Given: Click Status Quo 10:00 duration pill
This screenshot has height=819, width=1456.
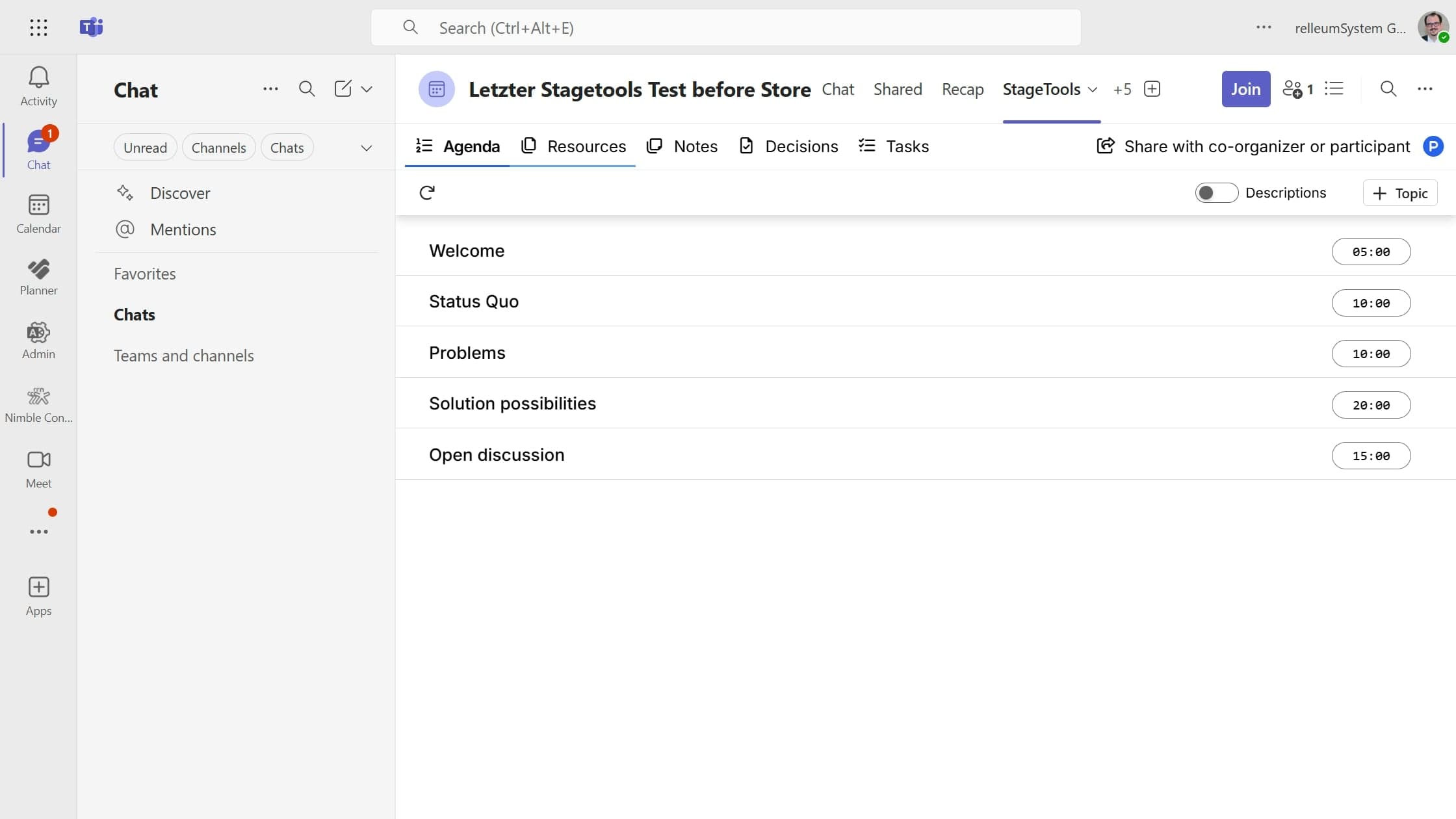Looking at the screenshot, I should coord(1371,303).
